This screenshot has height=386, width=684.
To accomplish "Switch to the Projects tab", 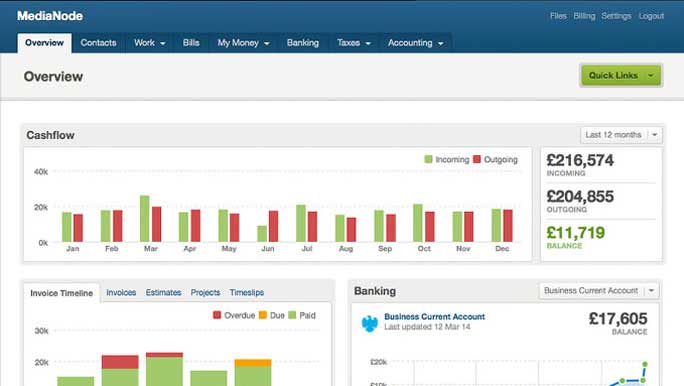I will (x=205, y=293).
